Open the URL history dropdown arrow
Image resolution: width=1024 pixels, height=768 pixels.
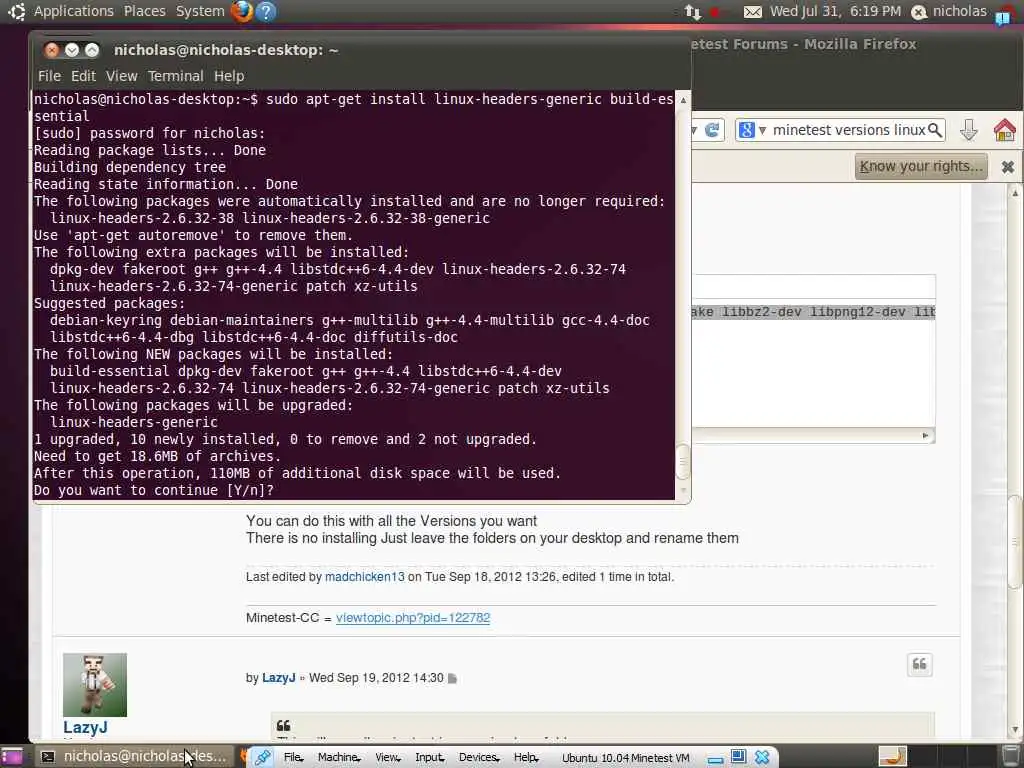click(694, 131)
